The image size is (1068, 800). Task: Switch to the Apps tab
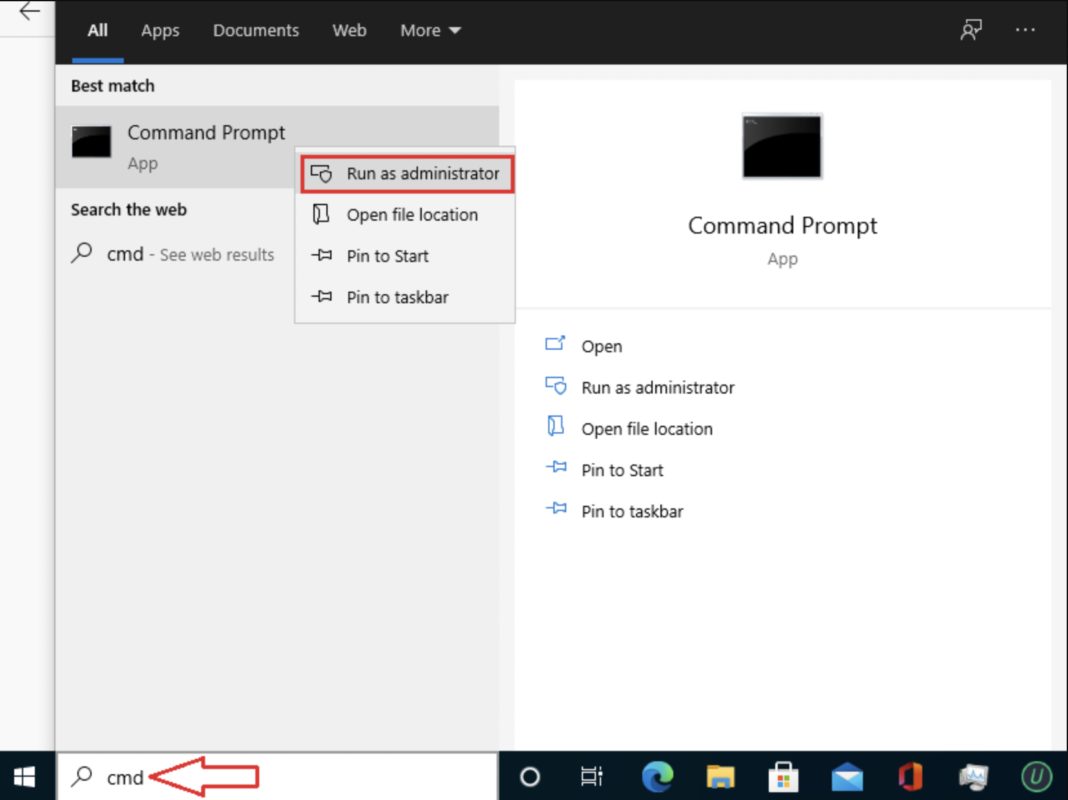(x=160, y=30)
